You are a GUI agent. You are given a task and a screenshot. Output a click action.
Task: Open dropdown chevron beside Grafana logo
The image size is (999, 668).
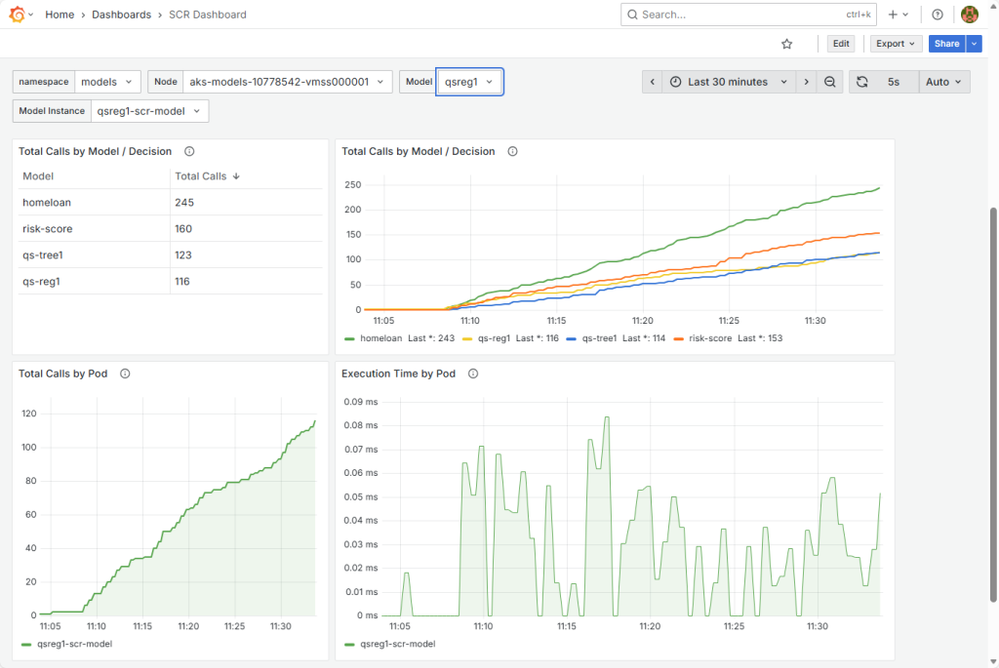pos(31,15)
